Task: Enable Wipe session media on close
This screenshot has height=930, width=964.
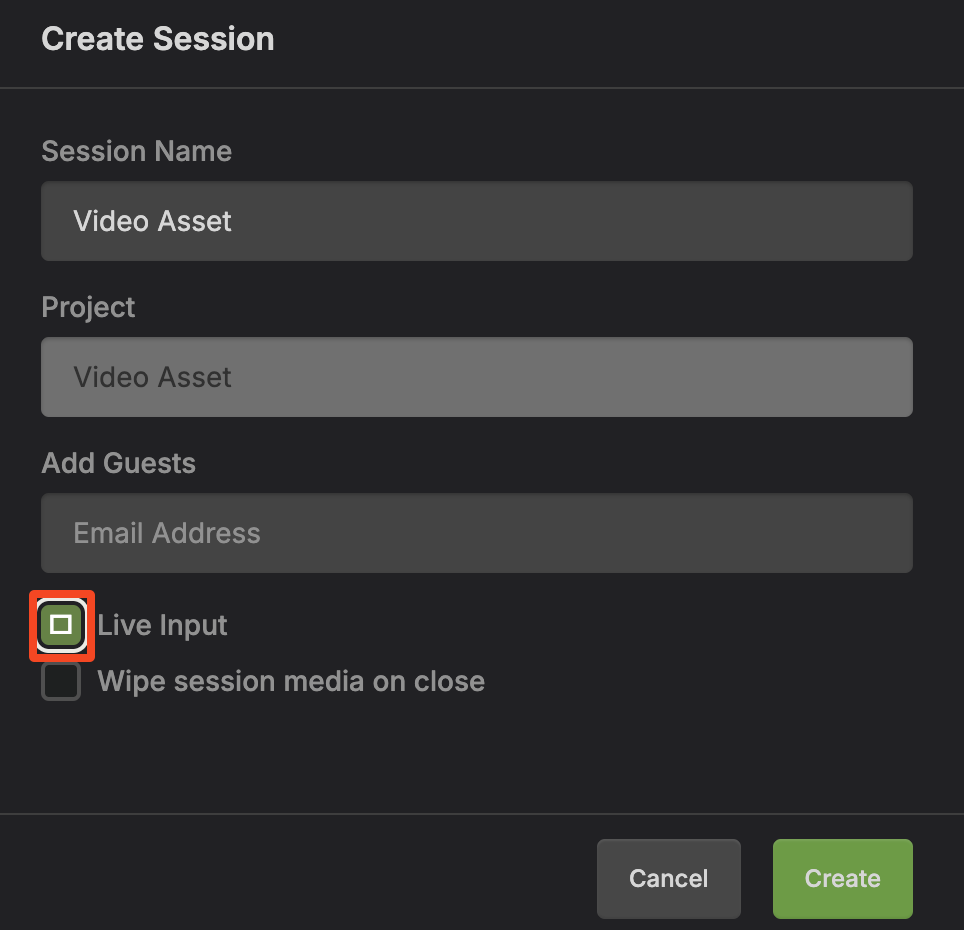Action: pos(61,682)
